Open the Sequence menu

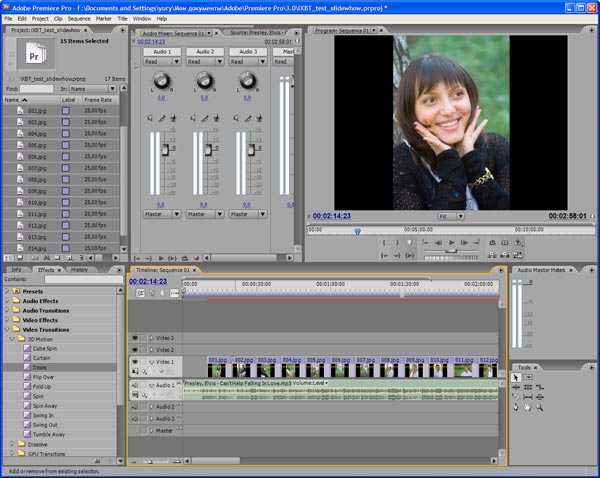click(x=78, y=18)
